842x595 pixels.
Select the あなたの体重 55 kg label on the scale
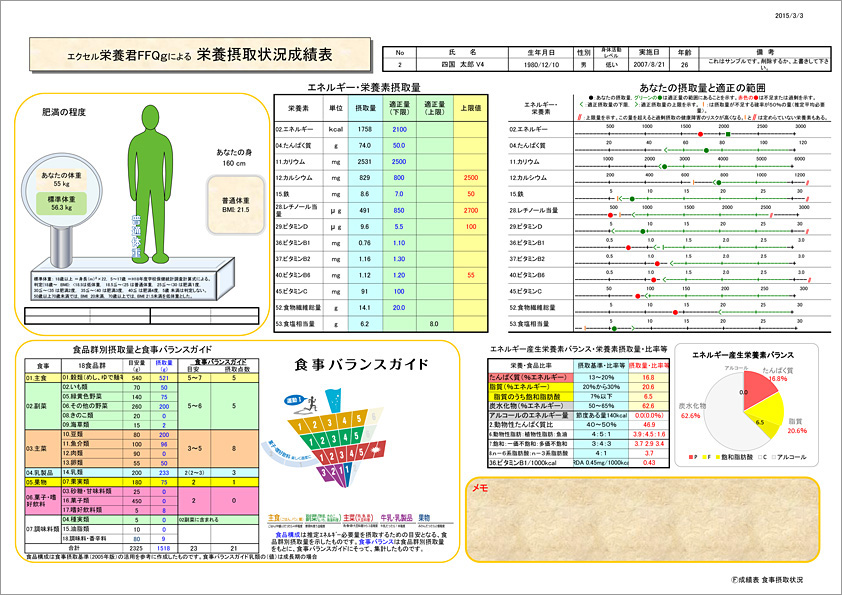[62, 179]
